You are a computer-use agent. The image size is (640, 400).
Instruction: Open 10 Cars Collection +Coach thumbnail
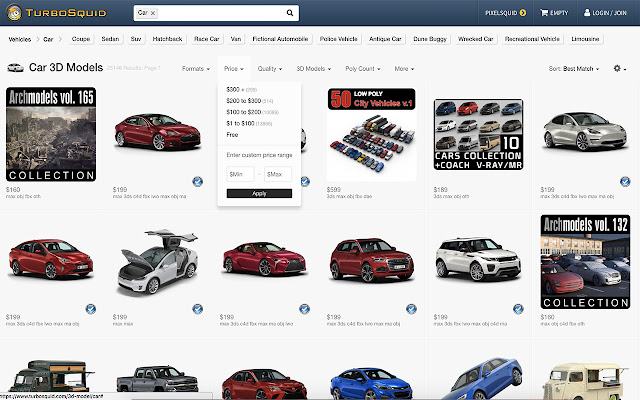(x=478, y=134)
